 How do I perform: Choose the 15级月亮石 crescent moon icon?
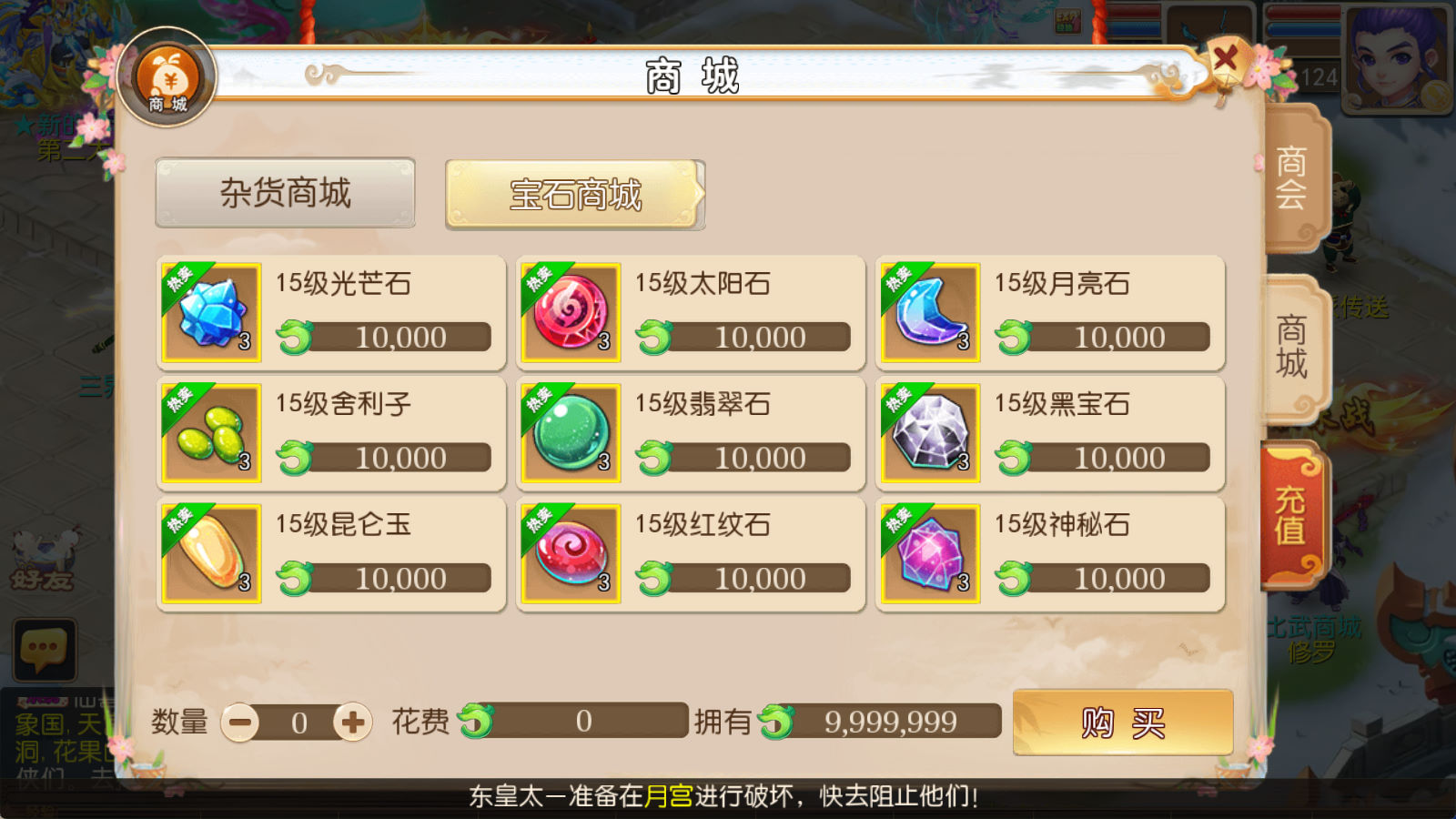coord(930,312)
